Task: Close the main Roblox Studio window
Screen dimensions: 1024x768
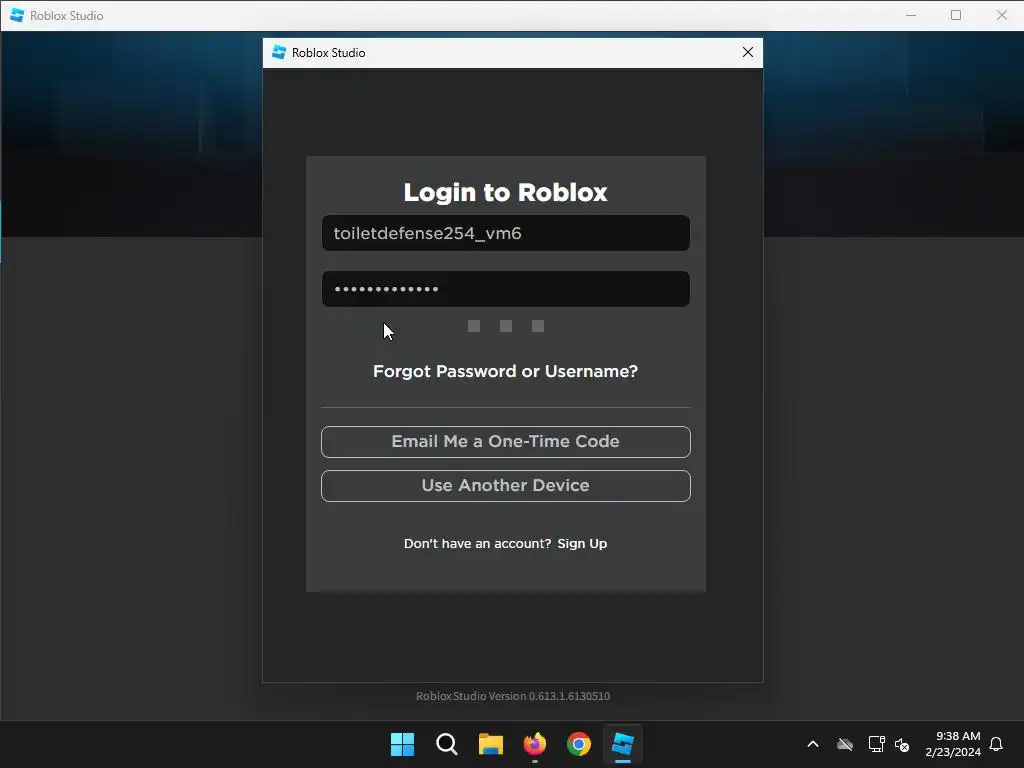Action: (x=1001, y=15)
